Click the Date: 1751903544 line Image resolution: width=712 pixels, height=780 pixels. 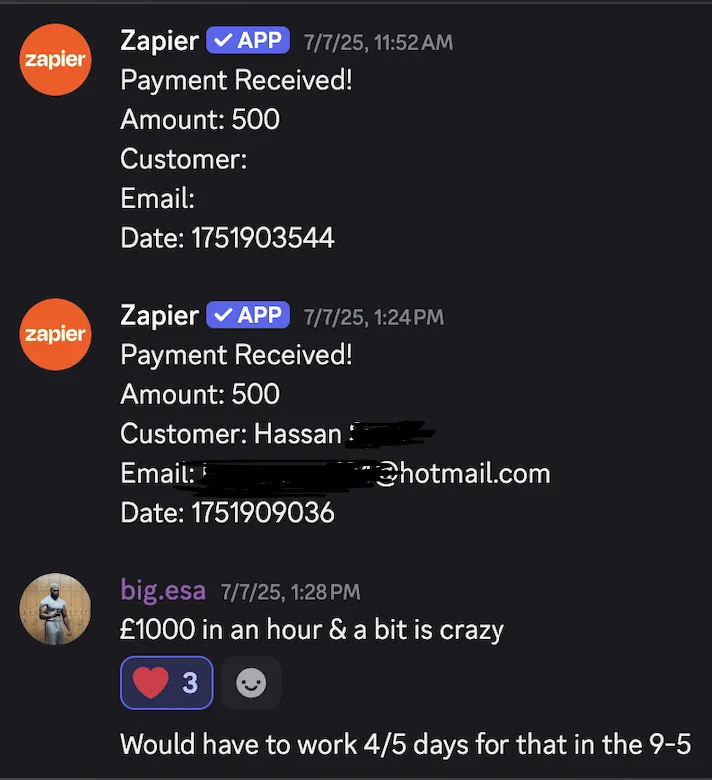pos(227,238)
